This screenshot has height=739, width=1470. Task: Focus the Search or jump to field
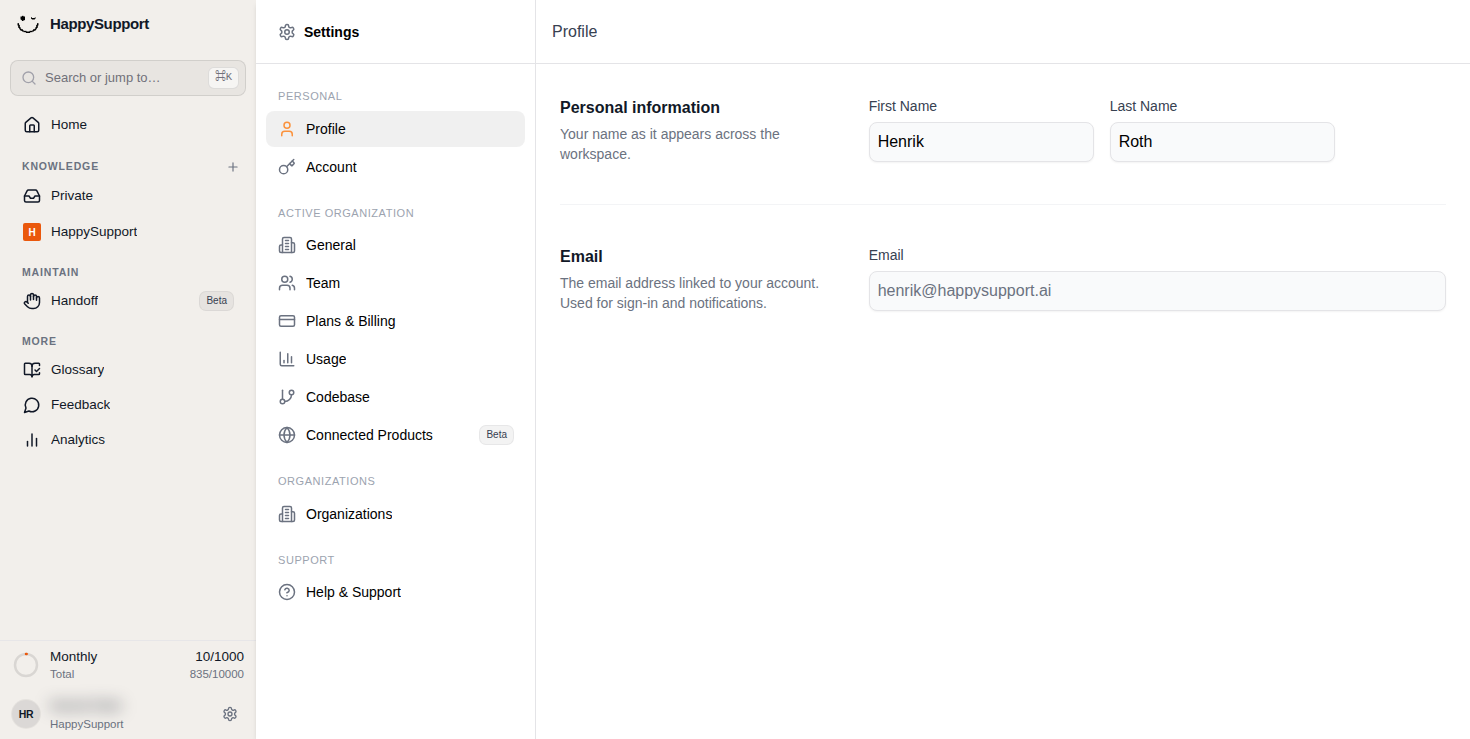[x=128, y=78]
